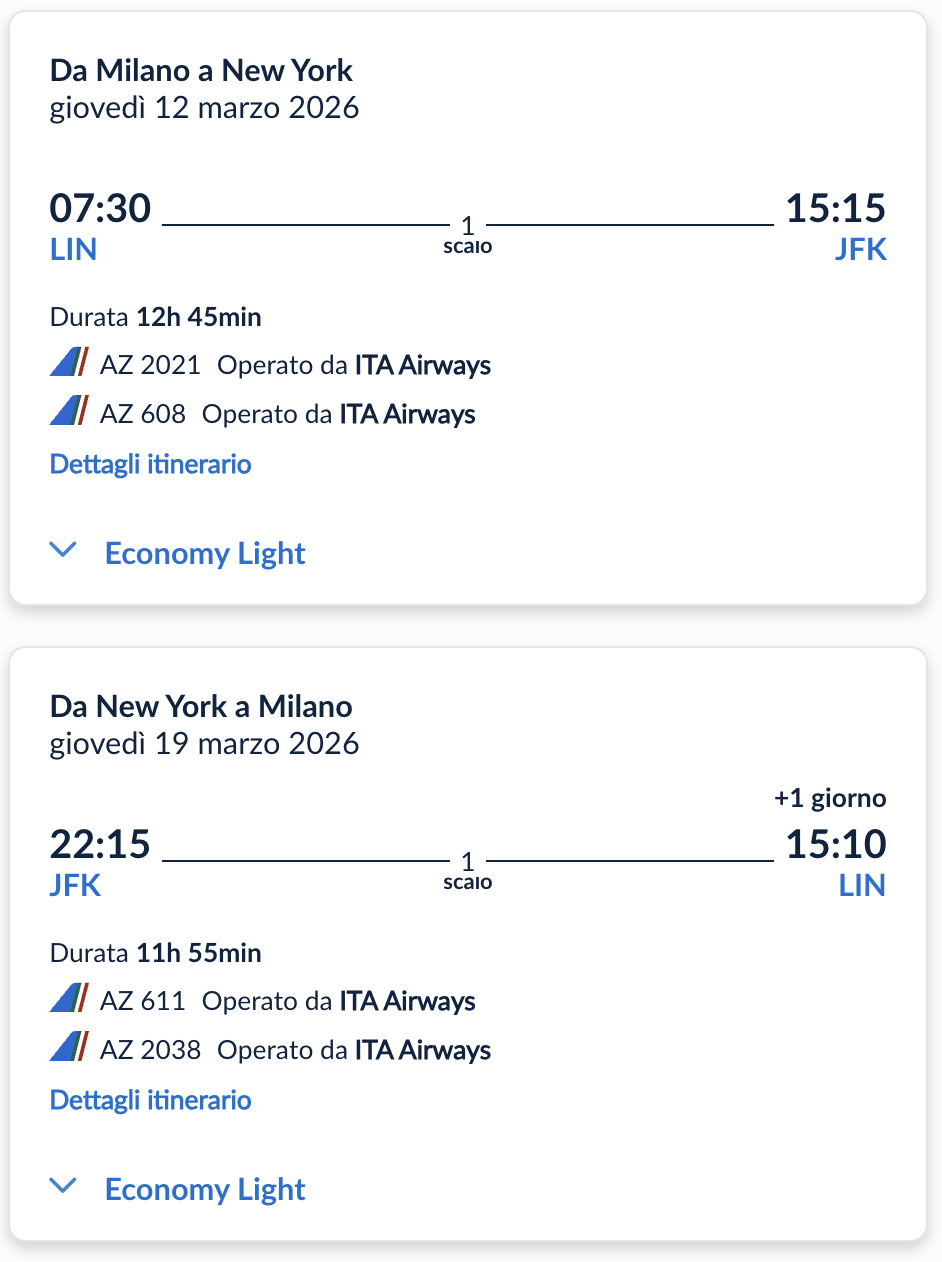The width and height of the screenshot is (942, 1262).
Task: Click the "1 scalo" indicator on the return flight
Action: point(468,870)
